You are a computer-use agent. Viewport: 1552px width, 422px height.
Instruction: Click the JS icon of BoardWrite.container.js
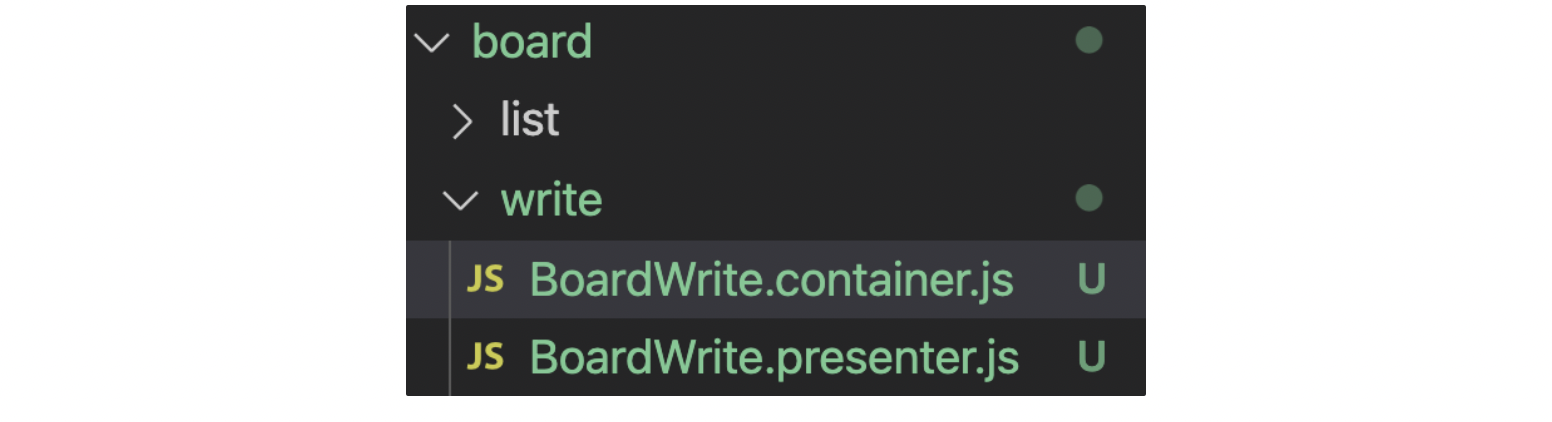pos(485,280)
